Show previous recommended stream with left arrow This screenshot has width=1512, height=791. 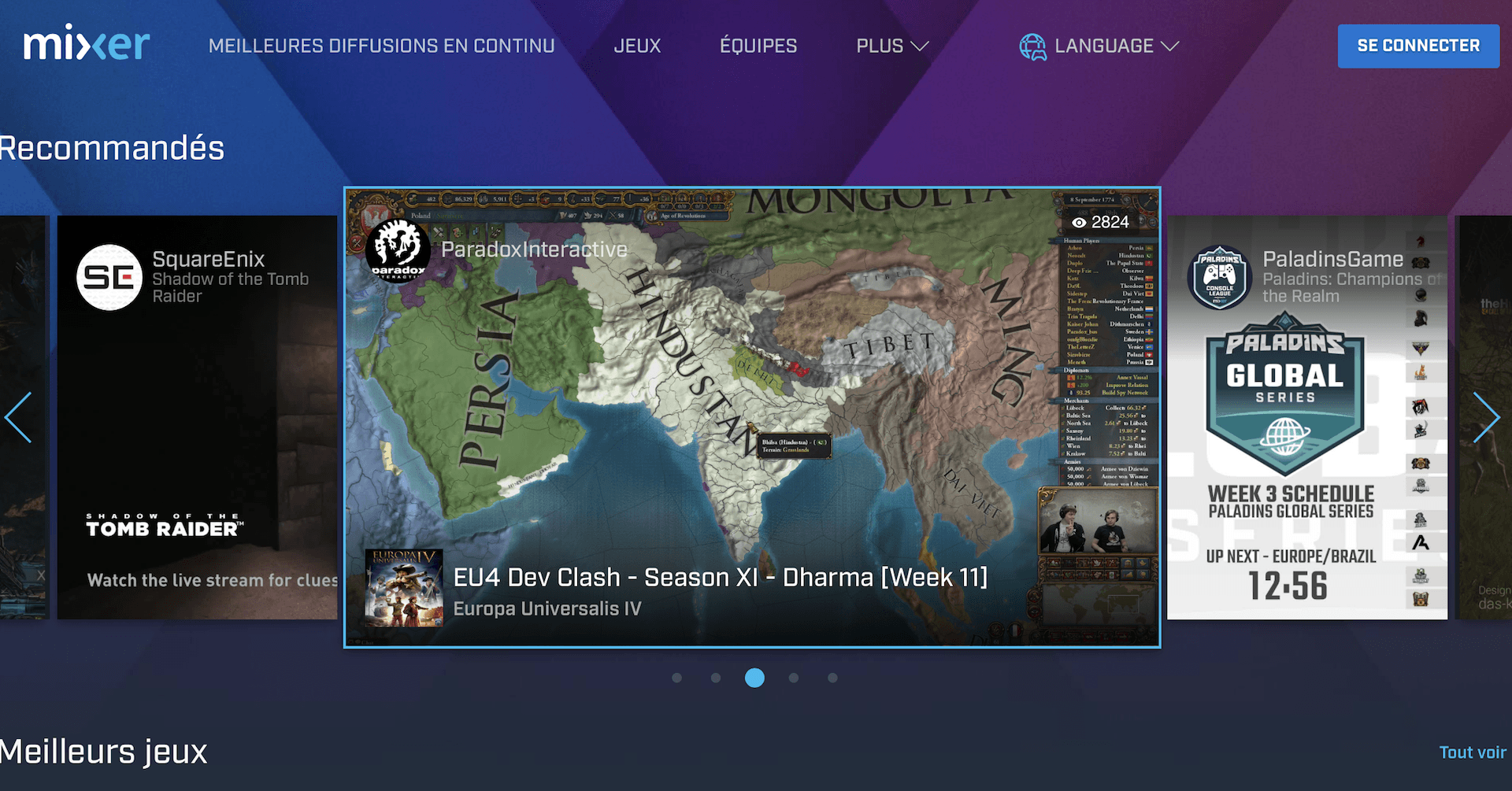point(18,417)
